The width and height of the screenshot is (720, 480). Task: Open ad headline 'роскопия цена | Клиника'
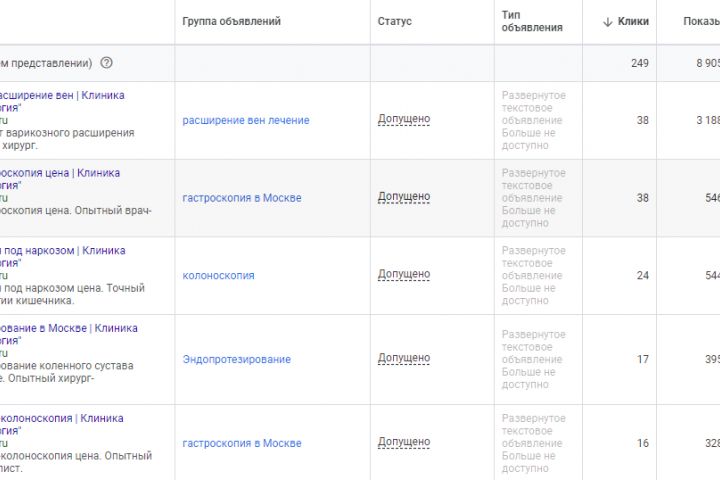pyautogui.click(x=62, y=173)
